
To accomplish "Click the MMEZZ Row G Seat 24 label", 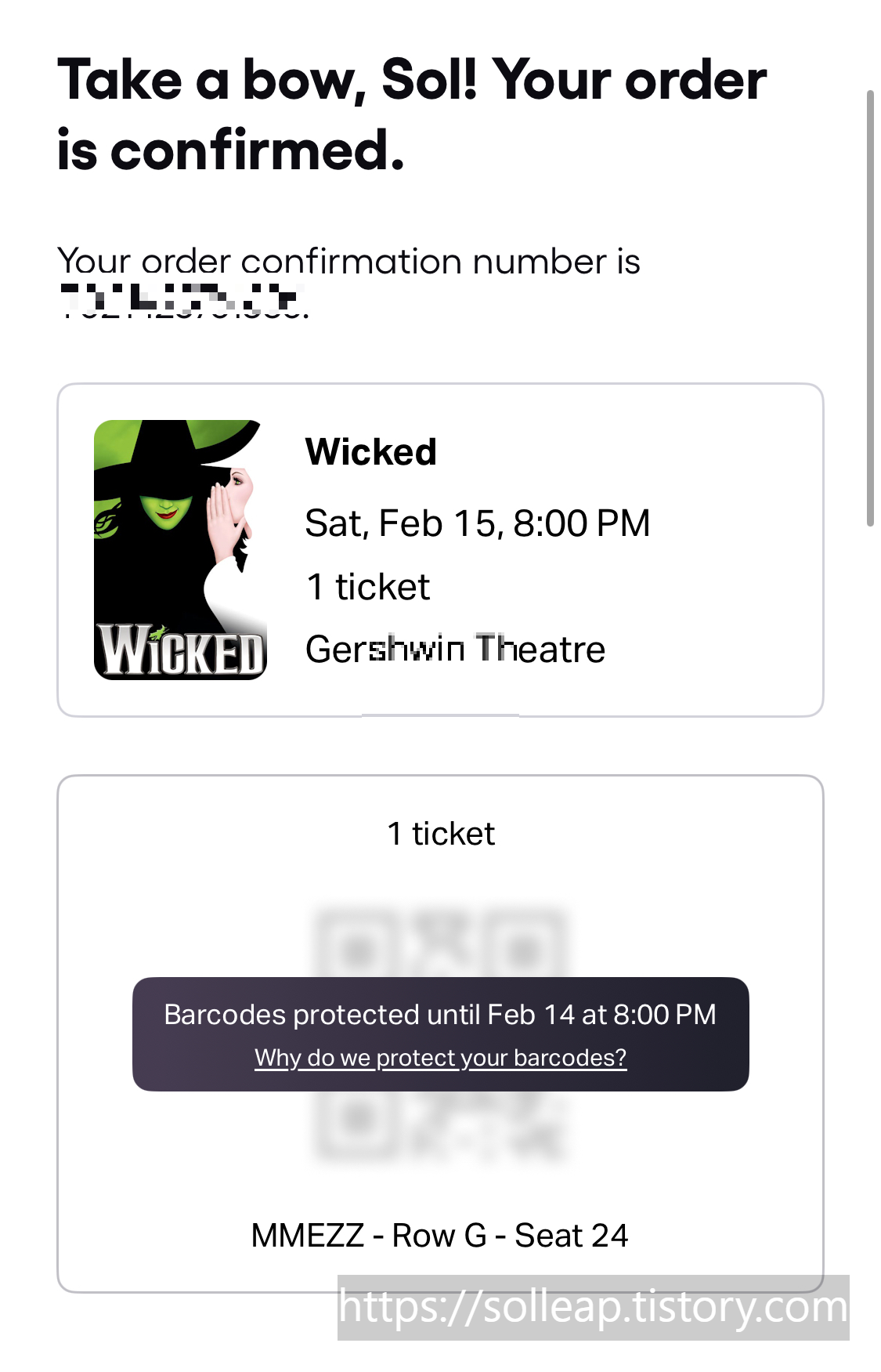I will click(x=439, y=1235).
